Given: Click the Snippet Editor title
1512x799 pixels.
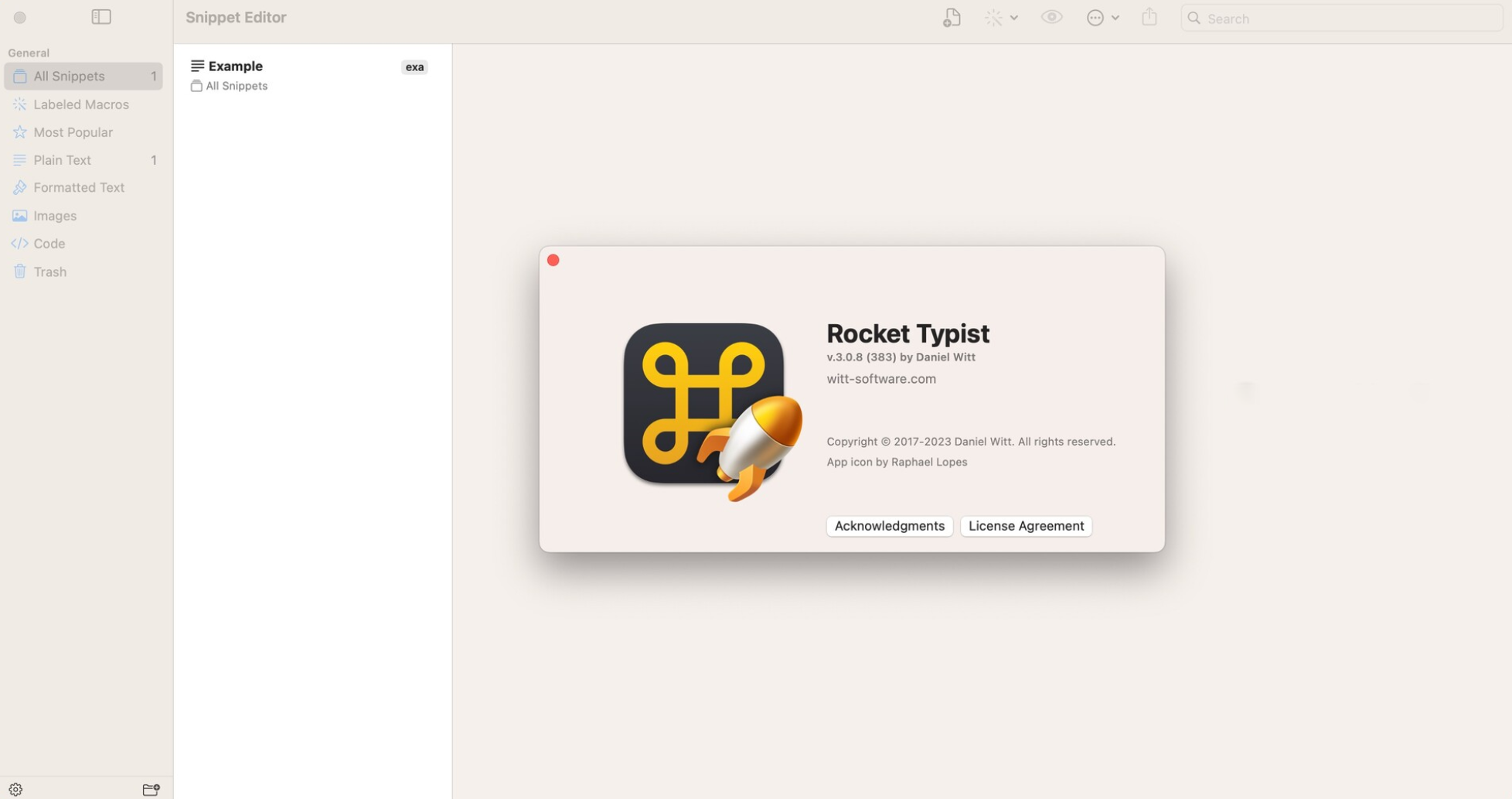Looking at the screenshot, I should 236,17.
